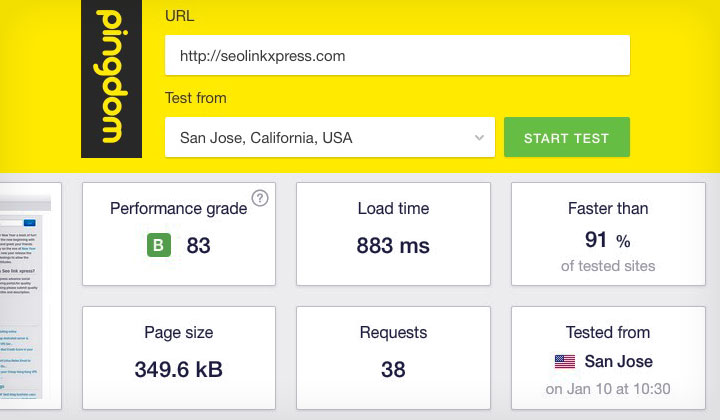Viewport: 720px width, 420px height.
Task: Click the START TEST button
Action: (567, 137)
